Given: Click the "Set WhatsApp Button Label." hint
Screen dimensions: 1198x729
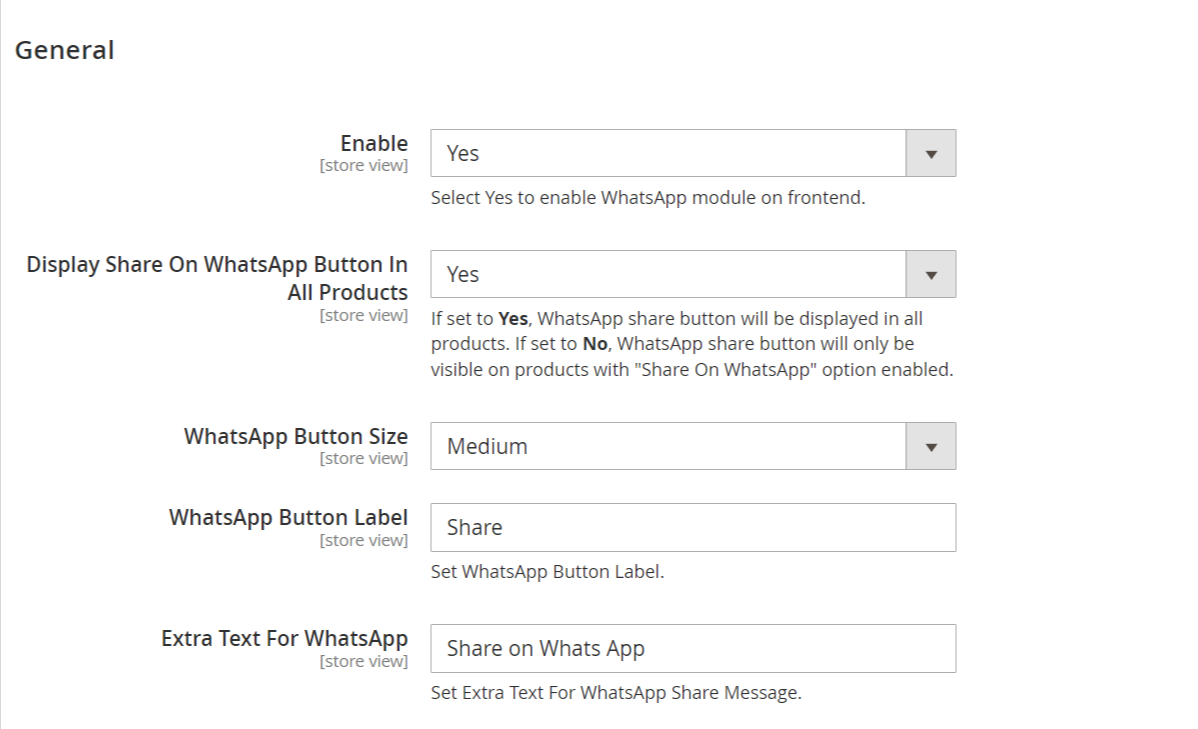Looking at the screenshot, I should coord(547,572).
